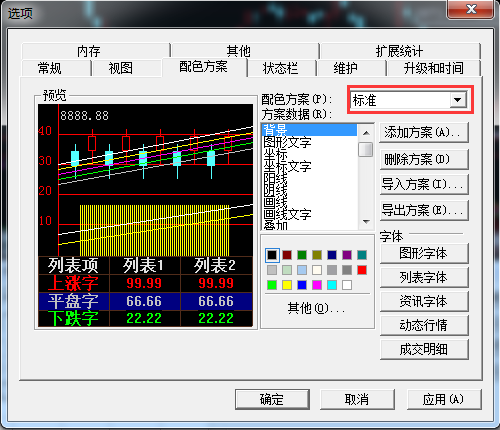The width and height of the screenshot is (500, 430).
Task: Open the 图形字体 font settings
Action: click(424, 254)
